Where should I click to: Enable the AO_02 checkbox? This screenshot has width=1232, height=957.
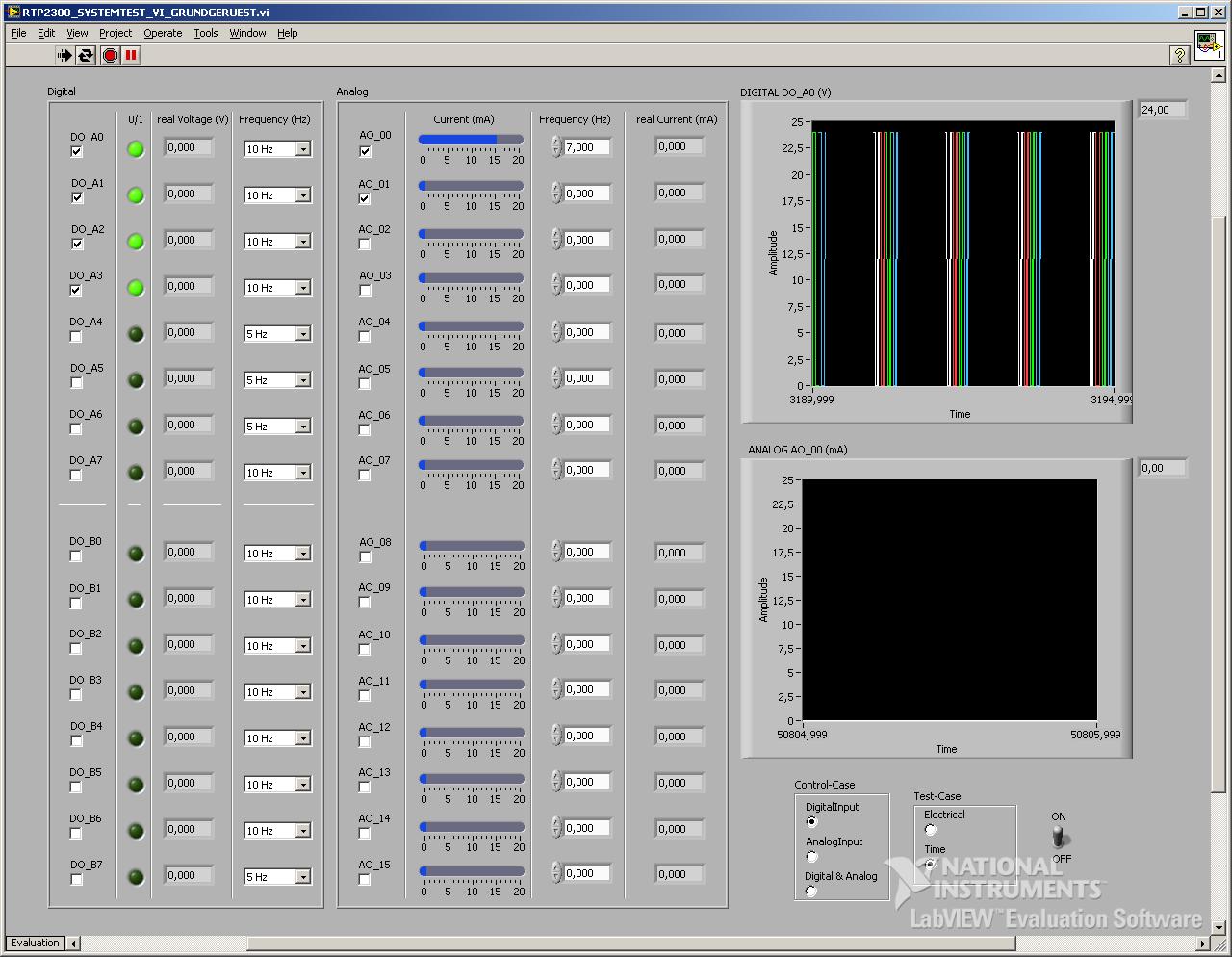click(x=365, y=245)
